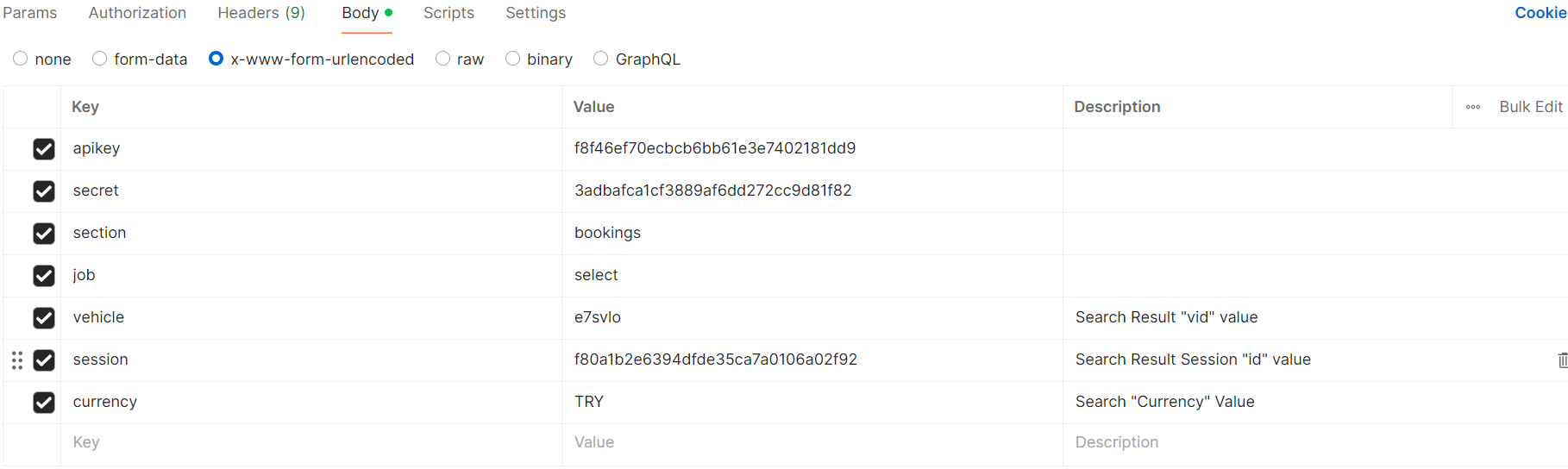Go to the Scripts tab
Image resolution: width=1568 pixels, height=469 pixels.
pos(448,13)
